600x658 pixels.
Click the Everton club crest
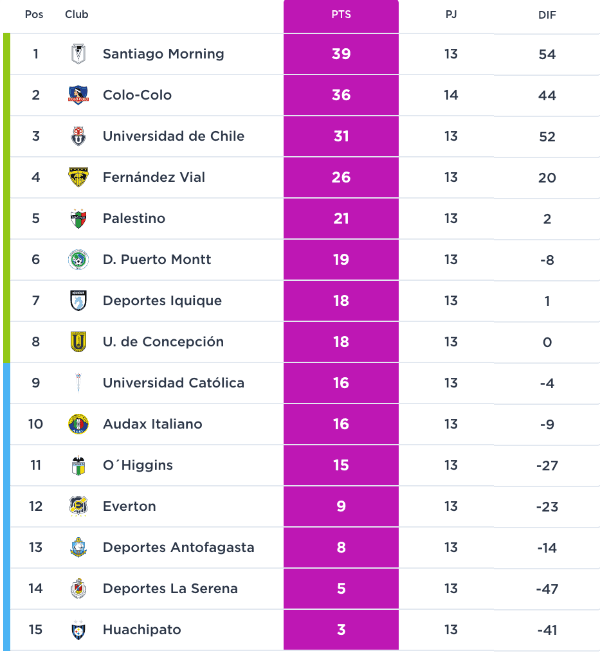pos(78,506)
